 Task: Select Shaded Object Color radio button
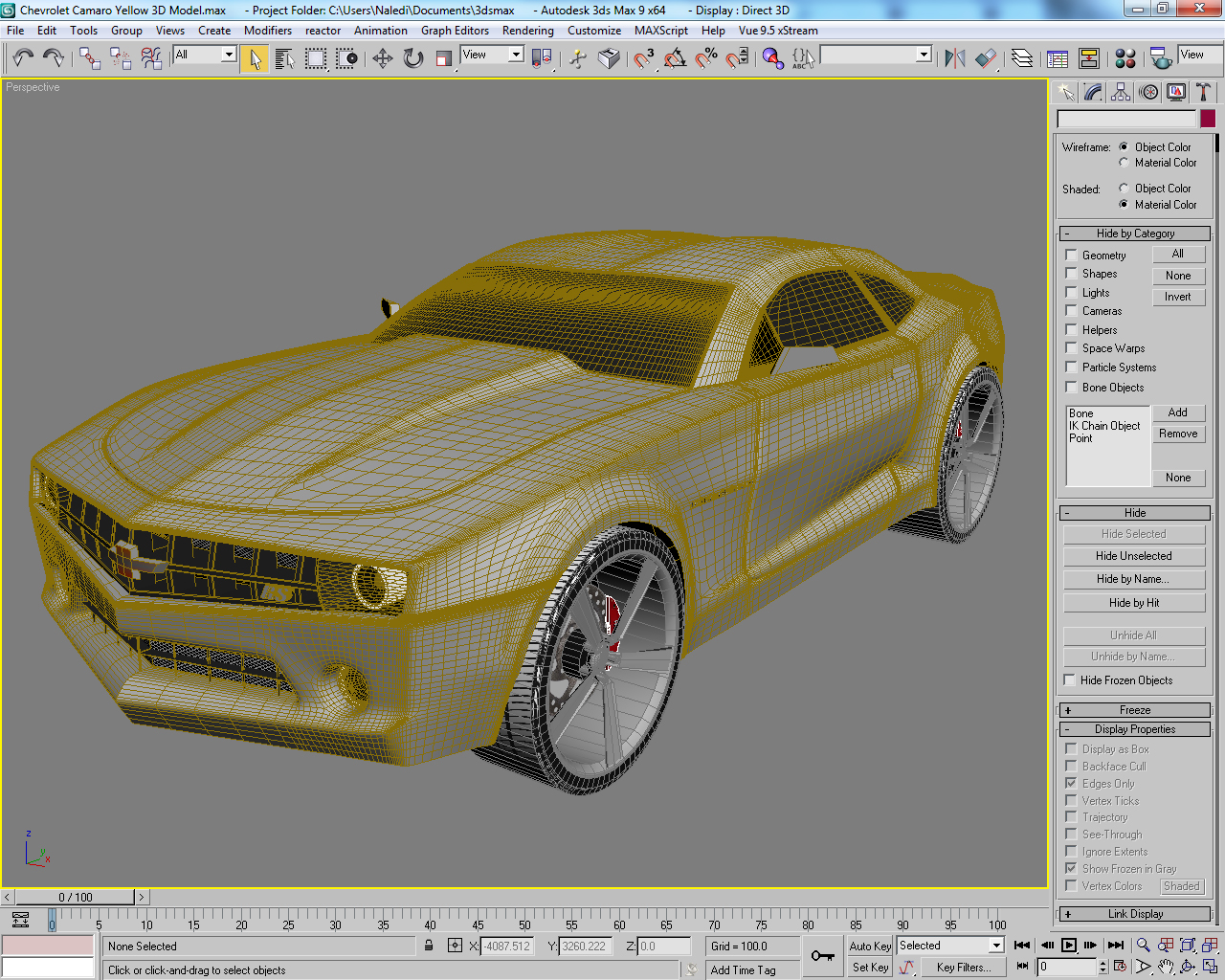1124,189
